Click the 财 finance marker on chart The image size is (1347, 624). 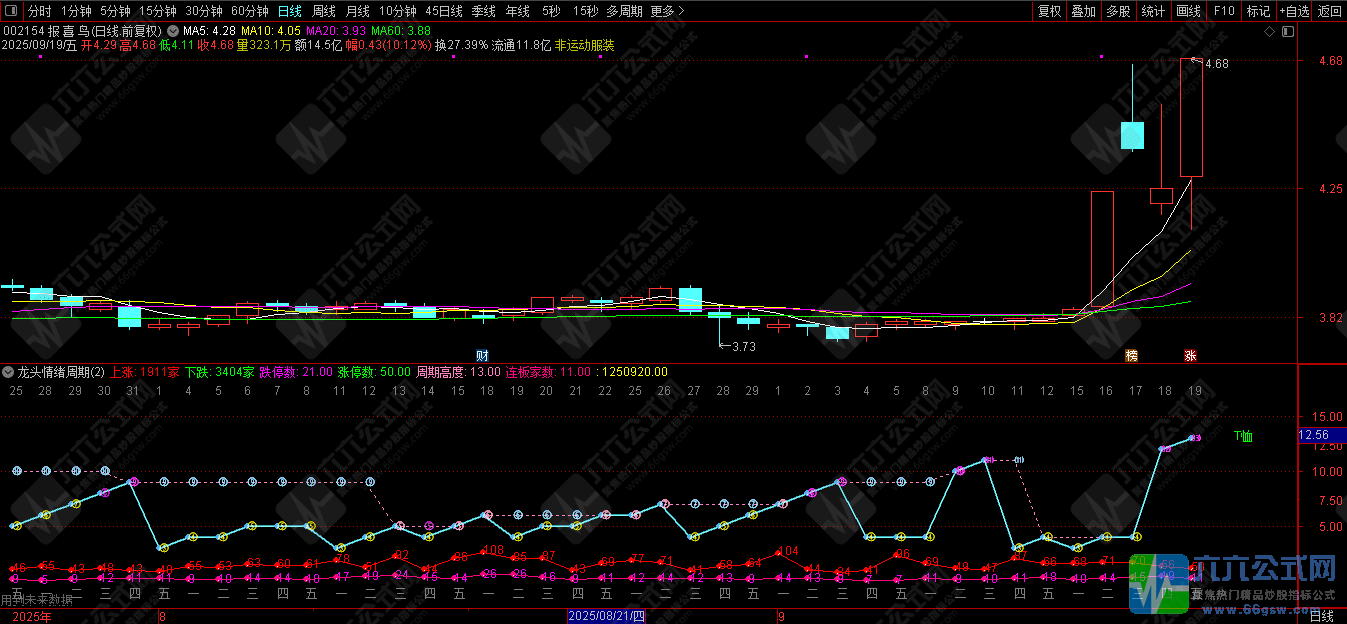click(x=482, y=355)
